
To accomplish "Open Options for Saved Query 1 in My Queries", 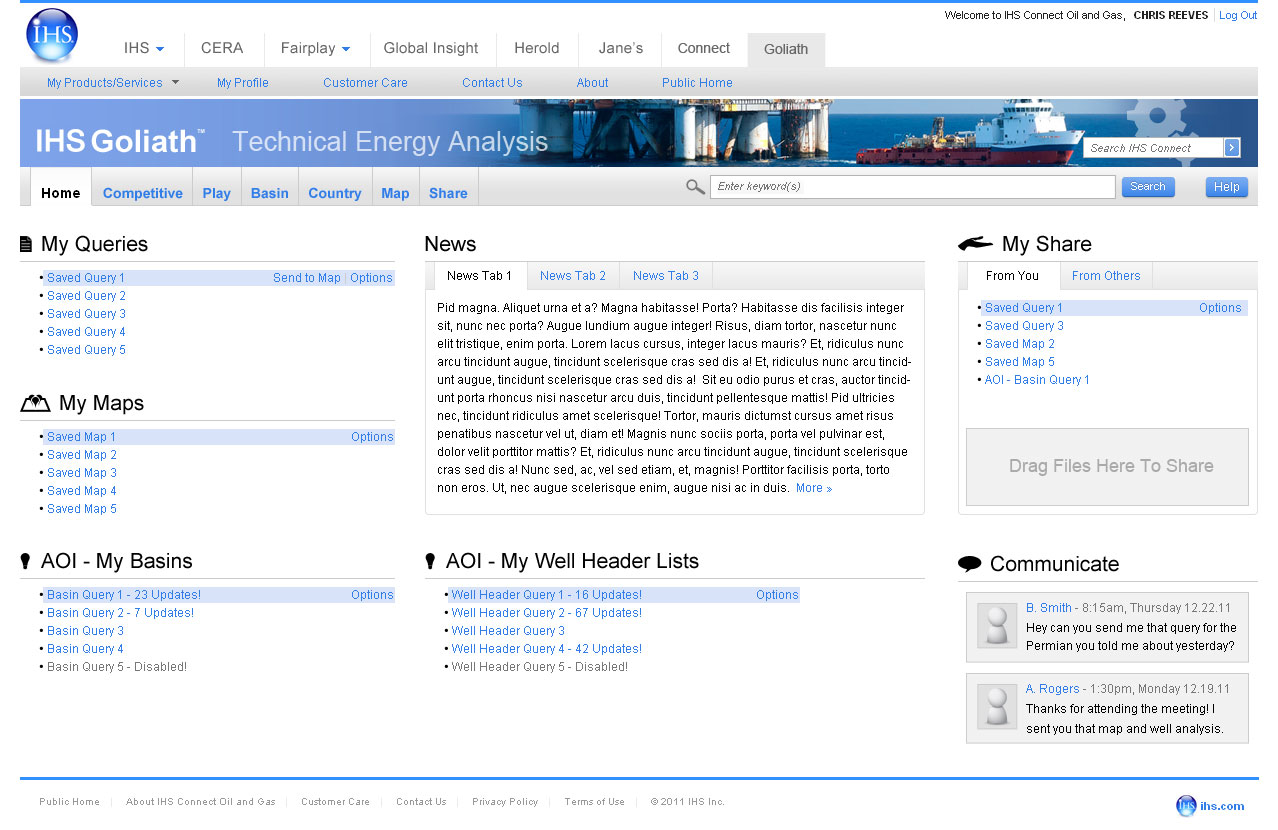I will pos(371,278).
